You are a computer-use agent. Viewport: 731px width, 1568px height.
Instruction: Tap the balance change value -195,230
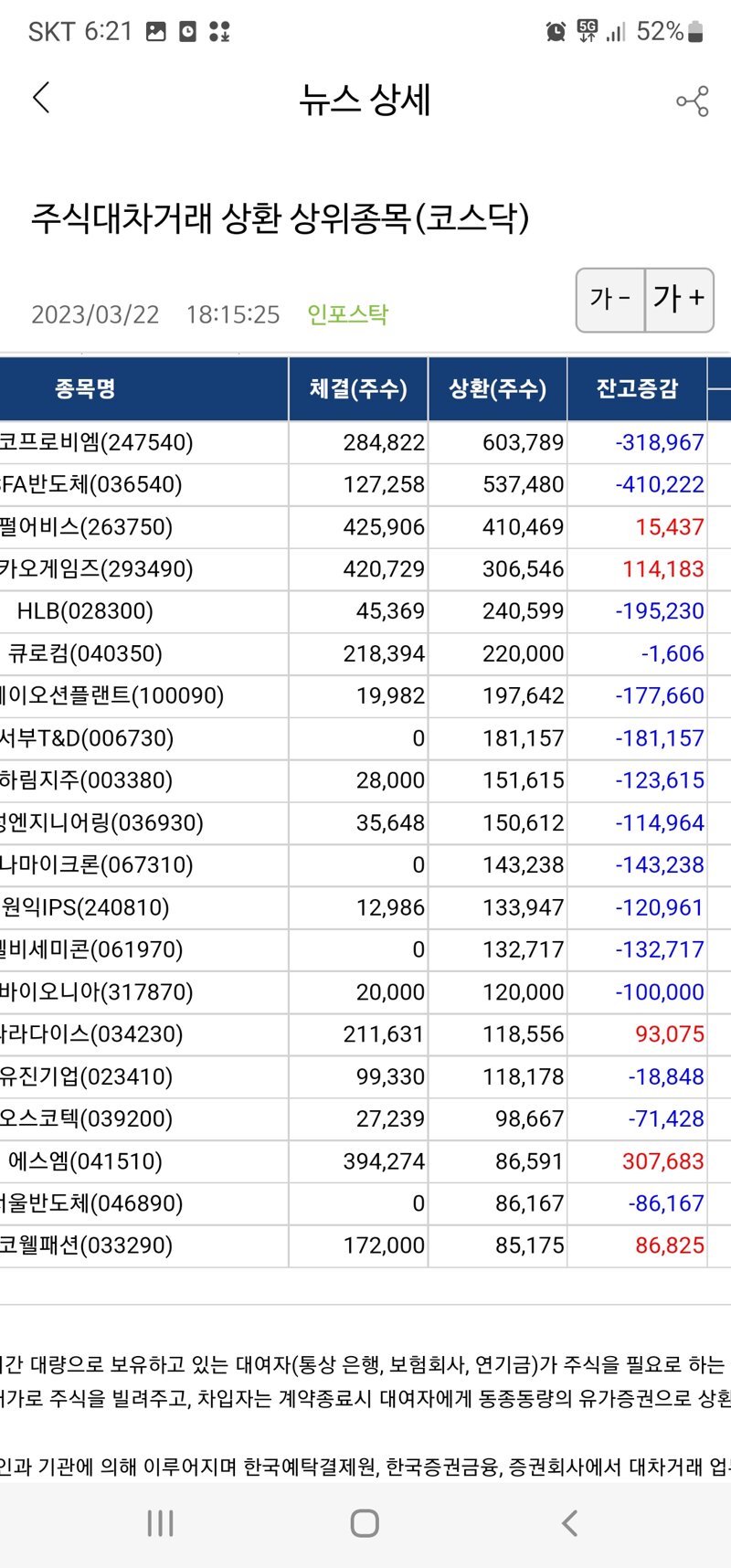[660, 612]
